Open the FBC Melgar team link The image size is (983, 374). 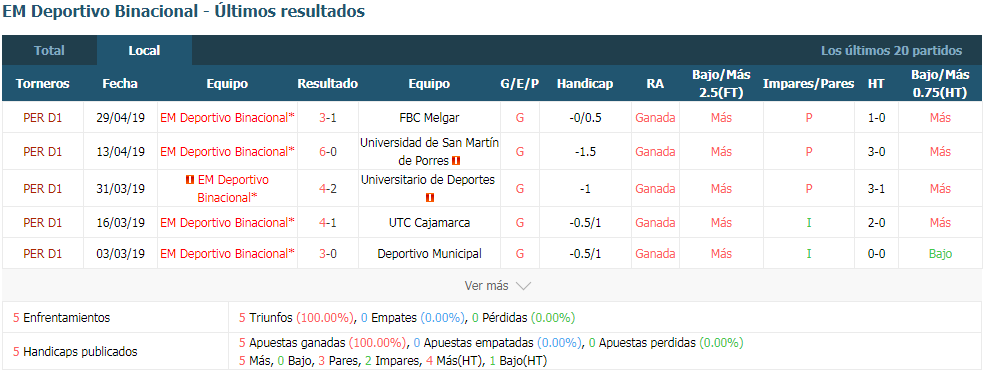click(429, 118)
